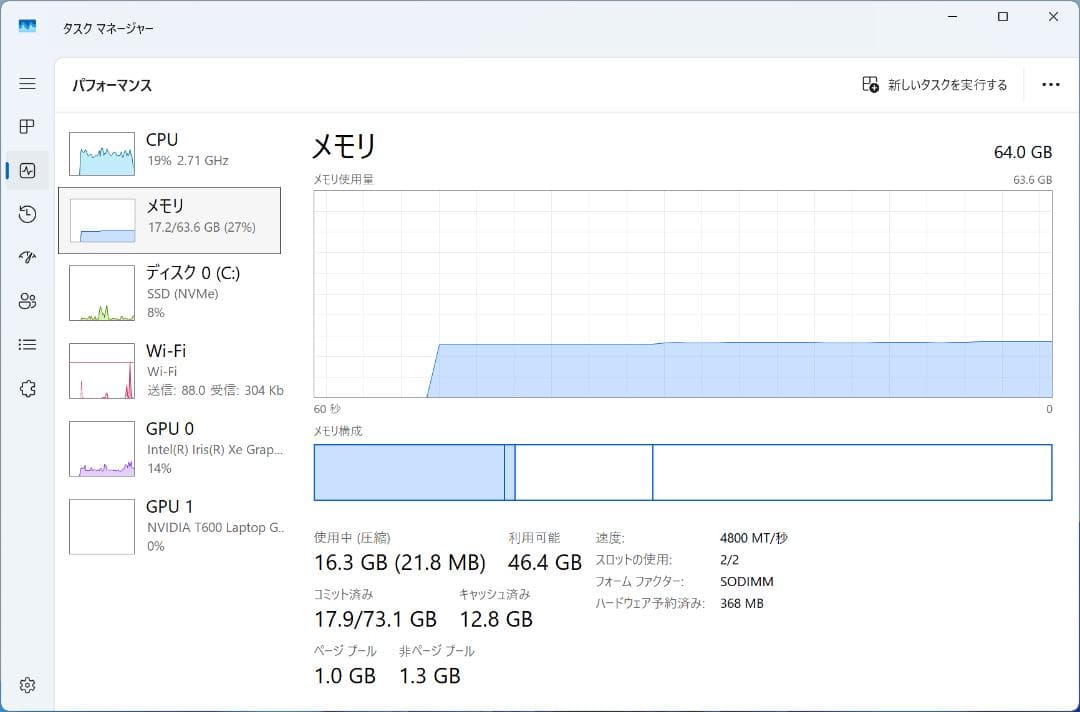Click the 新しいタスクを実行する button
The height and width of the screenshot is (712, 1080).
pyautogui.click(x=933, y=85)
